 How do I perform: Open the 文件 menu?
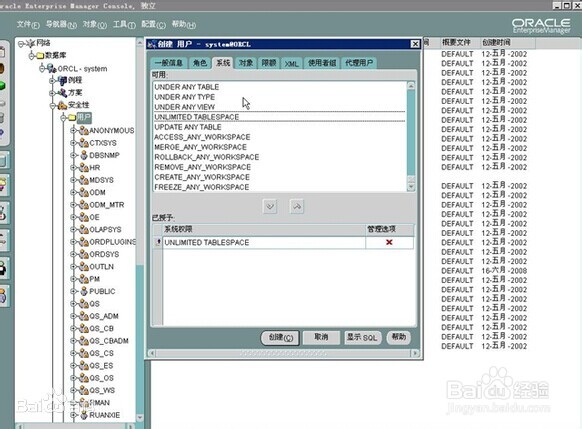(x=28, y=24)
